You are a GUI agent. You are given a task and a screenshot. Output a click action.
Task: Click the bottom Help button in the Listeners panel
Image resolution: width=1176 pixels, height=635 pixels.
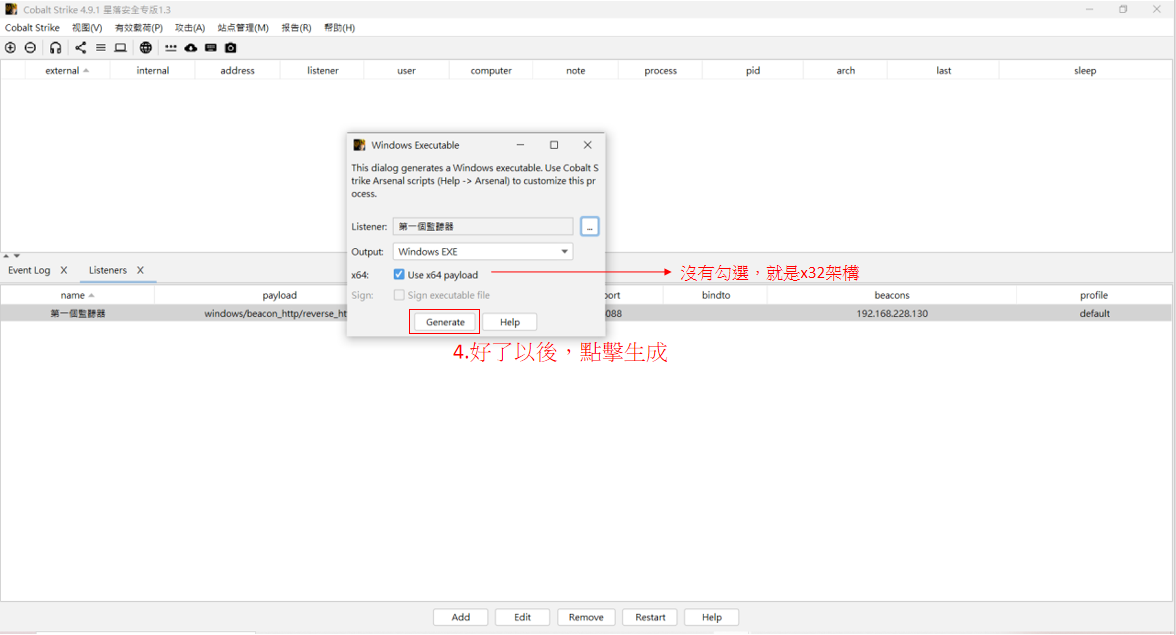[712, 617]
